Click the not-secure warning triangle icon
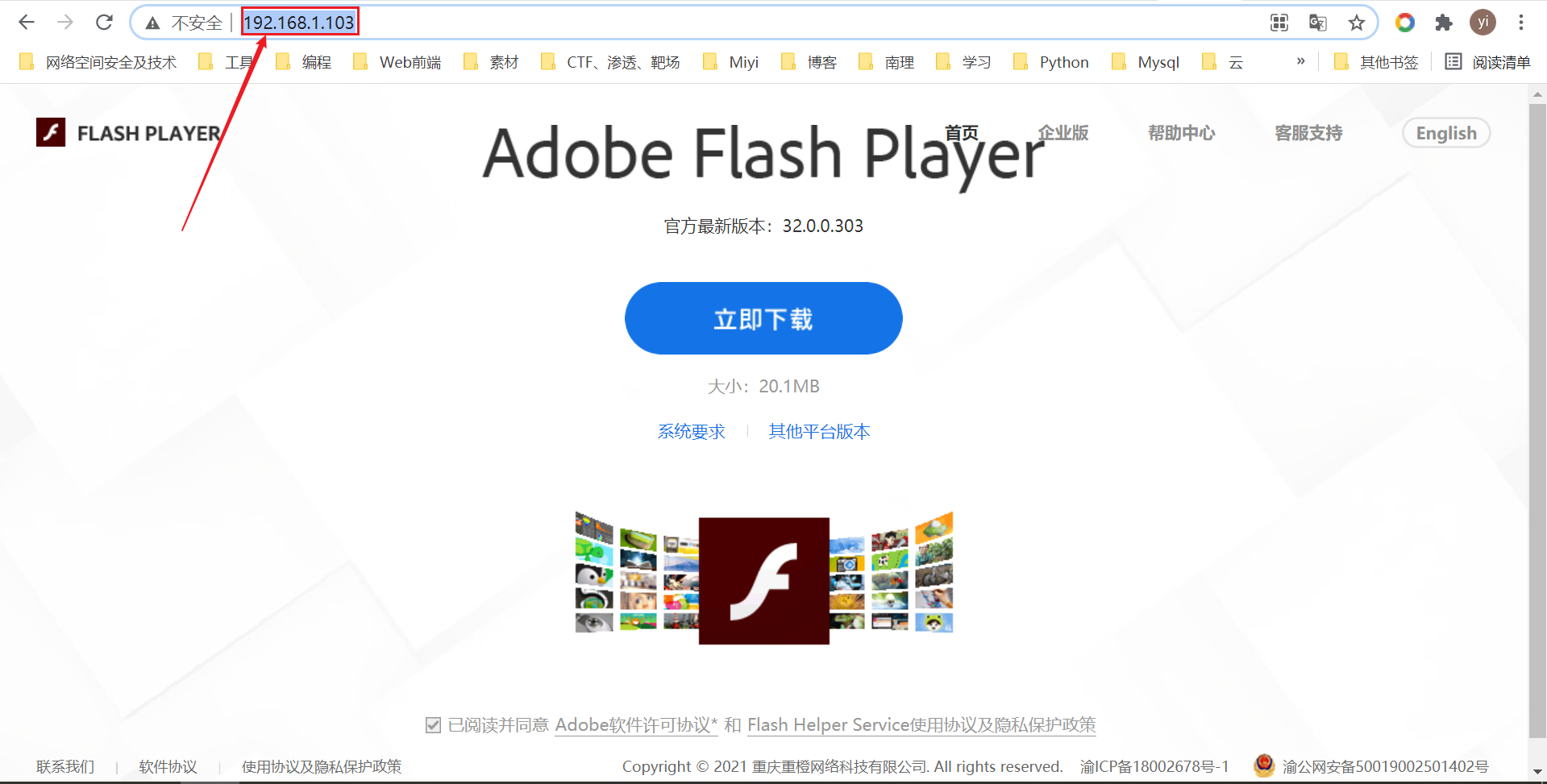Viewport: 1547px width, 784px height. coord(152,23)
